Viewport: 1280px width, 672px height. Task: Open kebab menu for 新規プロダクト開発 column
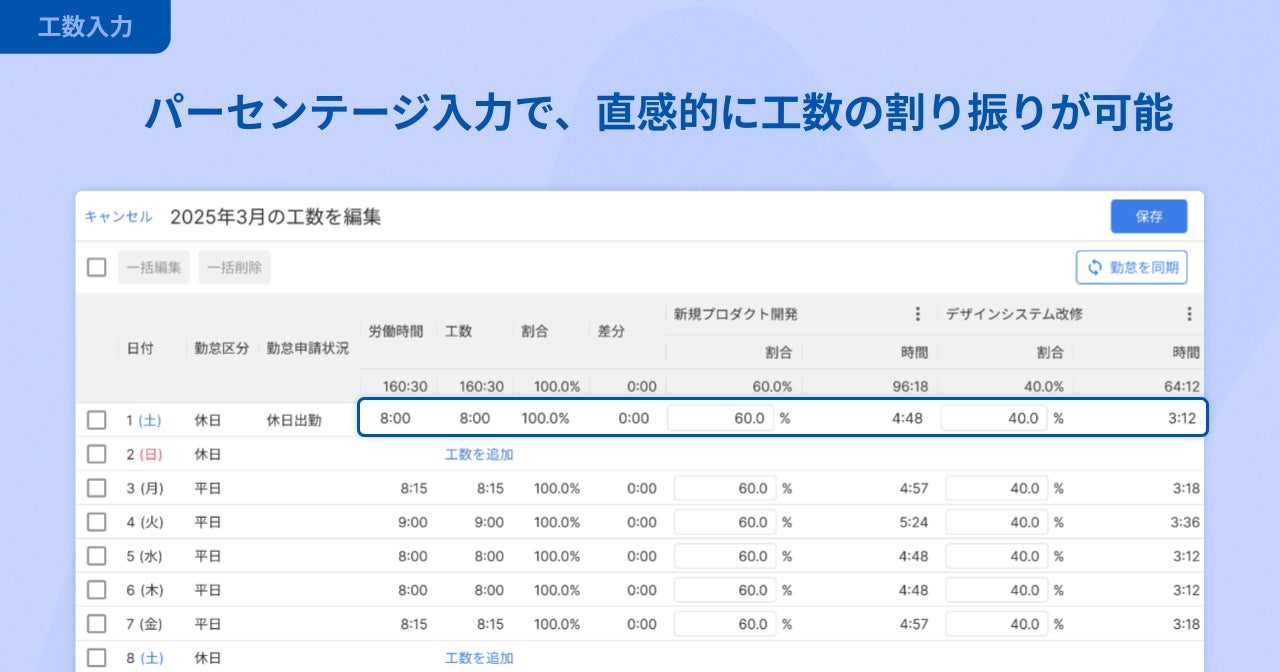point(918,314)
